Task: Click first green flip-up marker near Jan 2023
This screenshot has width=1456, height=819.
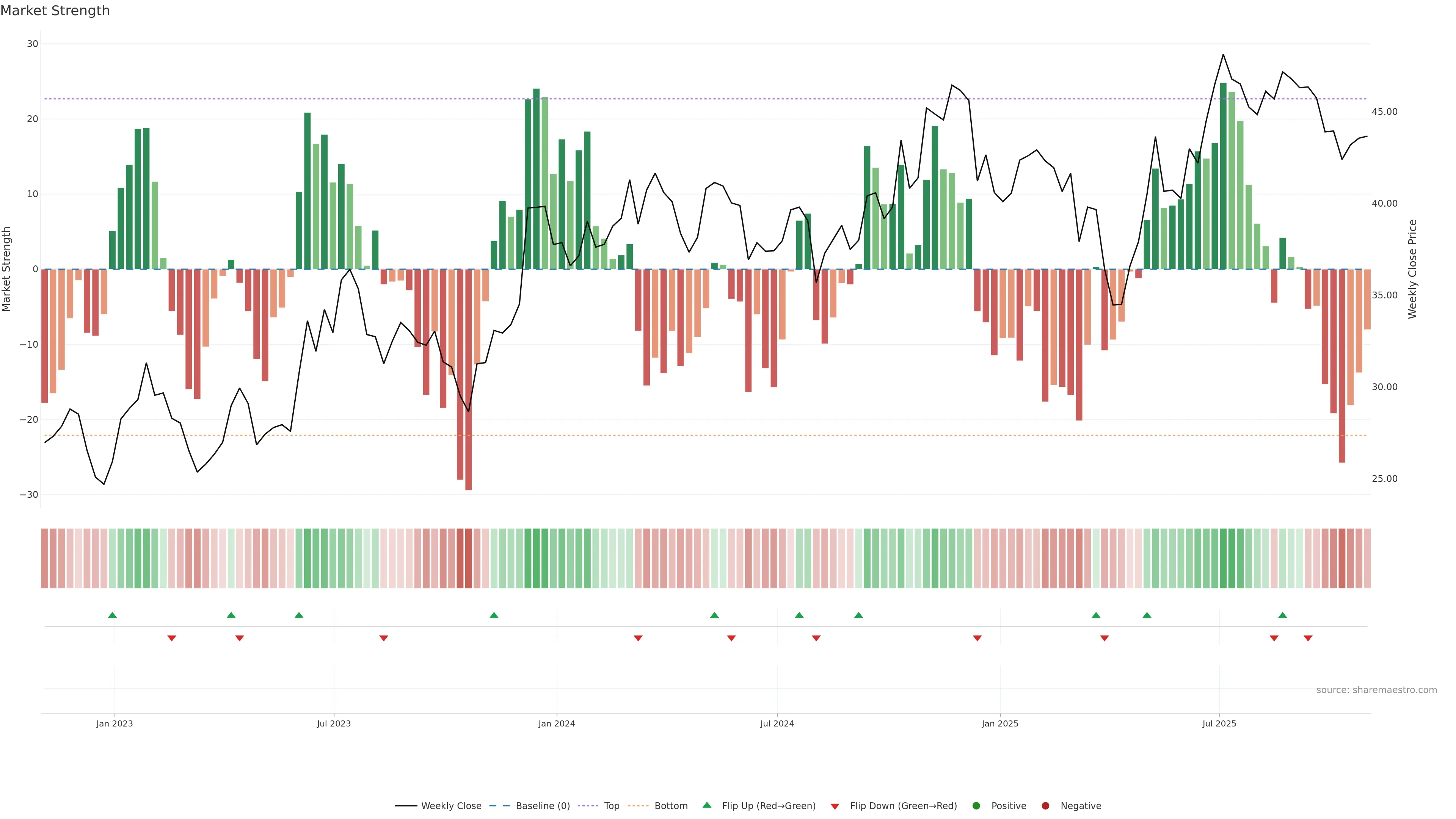Action: [x=113, y=615]
